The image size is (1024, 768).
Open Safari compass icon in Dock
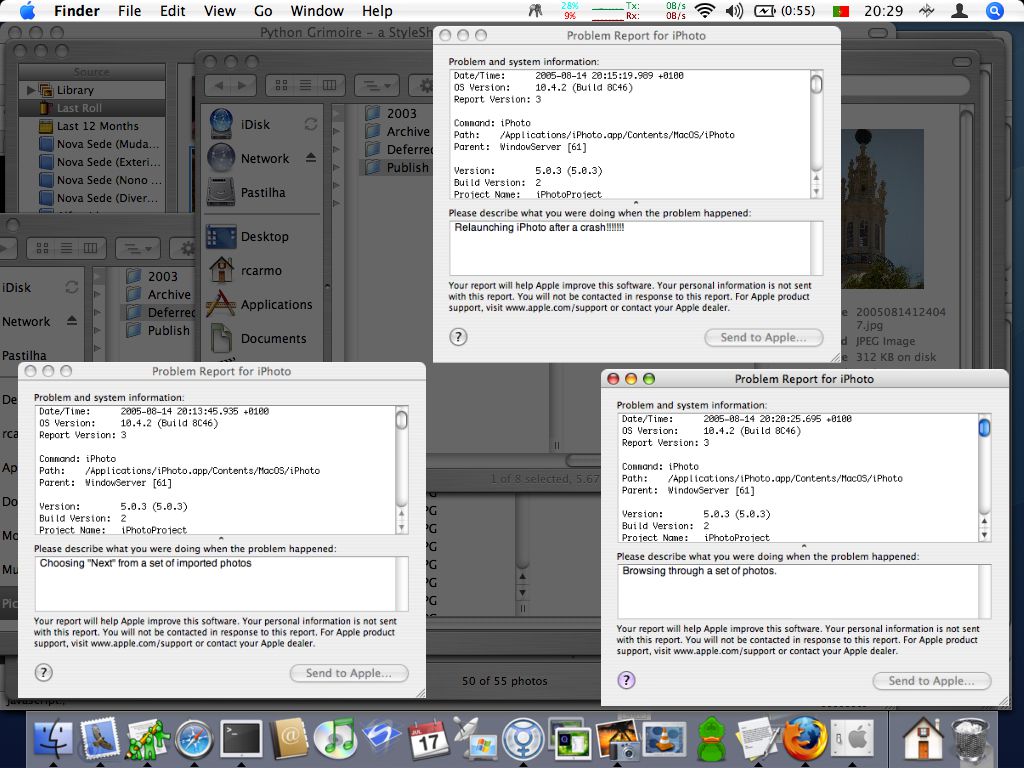tap(194, 740)
